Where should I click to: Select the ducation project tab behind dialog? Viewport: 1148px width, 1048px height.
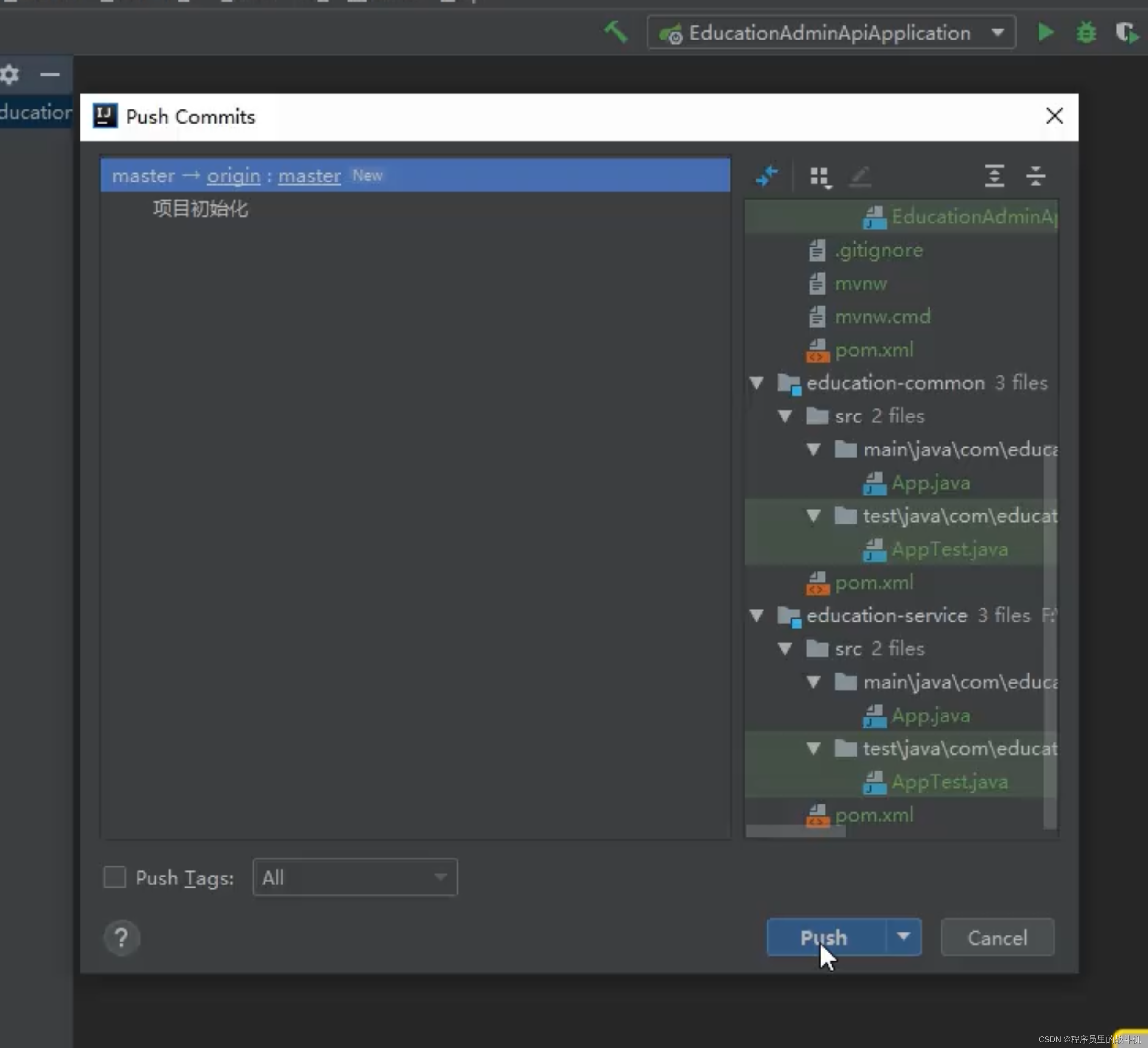click(x=36, y=112)
